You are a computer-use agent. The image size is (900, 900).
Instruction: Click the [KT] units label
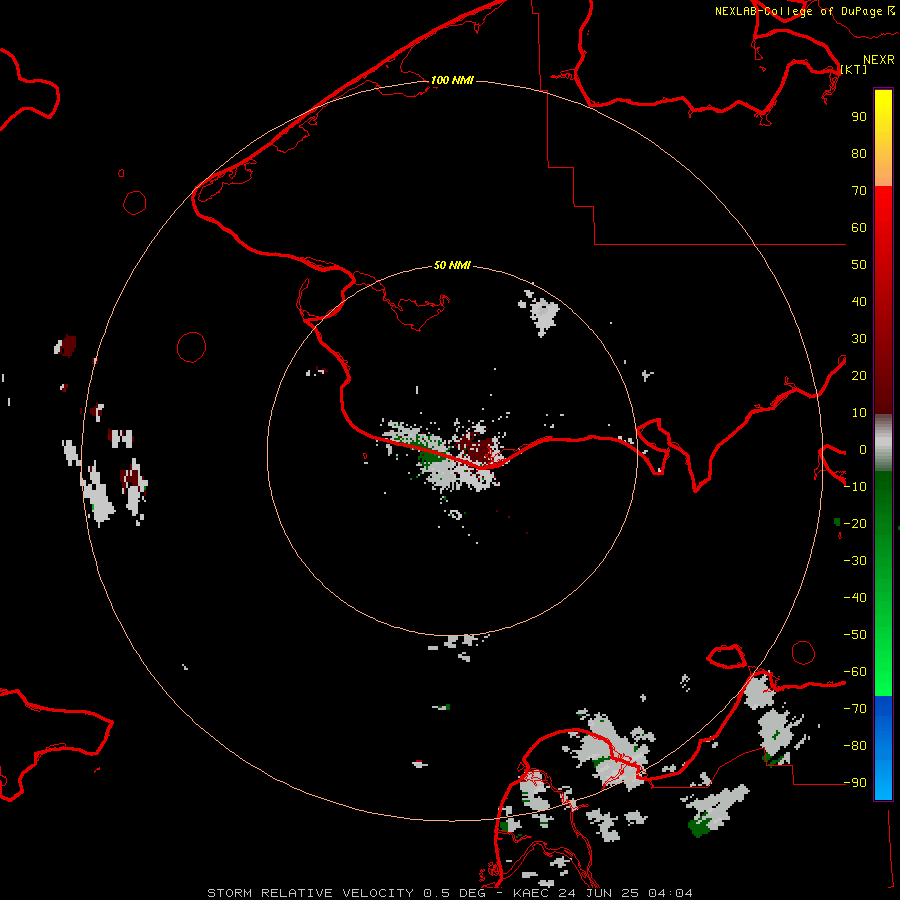(x=854, y=69)
